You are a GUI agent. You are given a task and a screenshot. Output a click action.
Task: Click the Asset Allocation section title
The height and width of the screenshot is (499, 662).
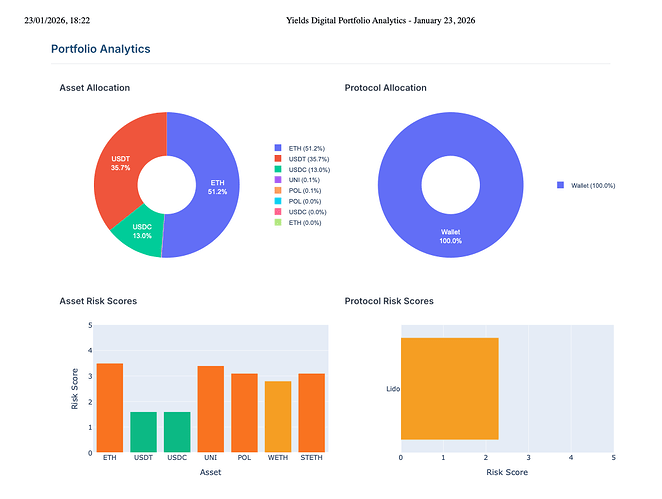pos(95,88)
